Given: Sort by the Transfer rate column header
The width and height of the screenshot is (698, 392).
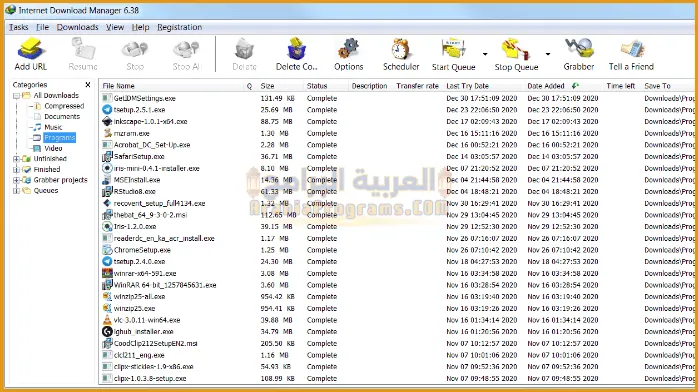Looking at the screenshot, I should 418,86.
